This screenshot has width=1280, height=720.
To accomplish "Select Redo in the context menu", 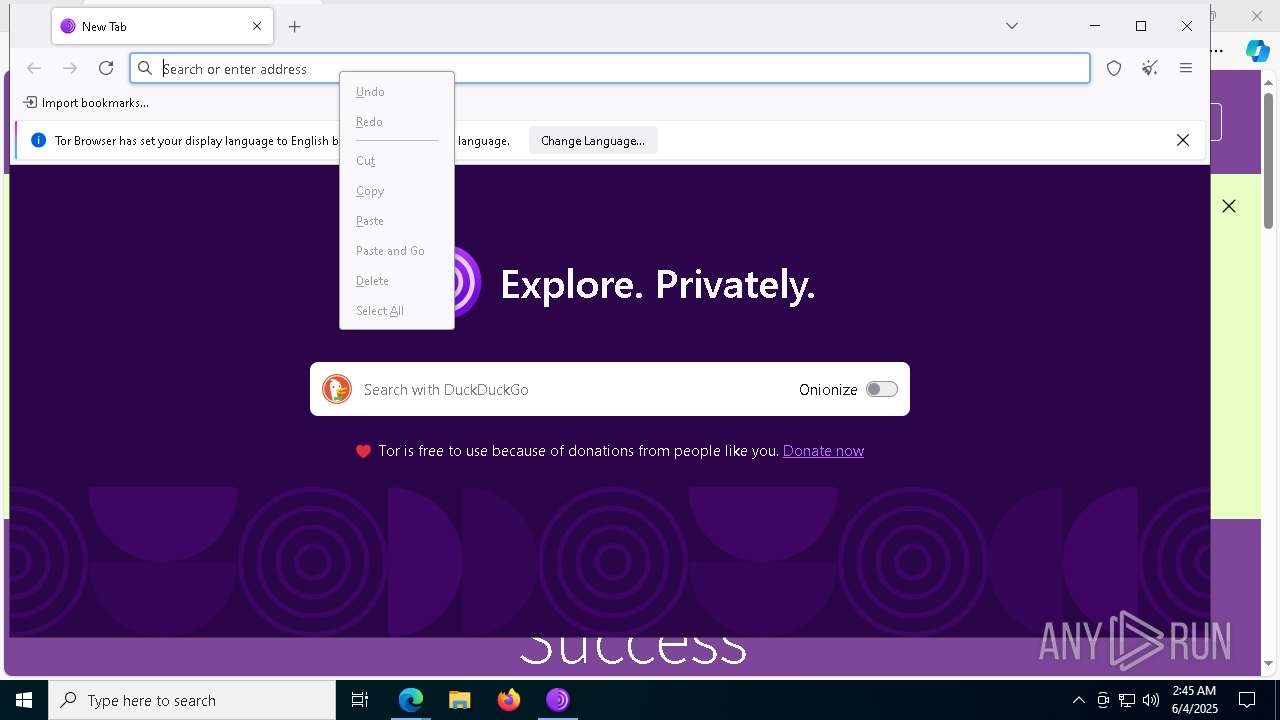I will [397, 122].
